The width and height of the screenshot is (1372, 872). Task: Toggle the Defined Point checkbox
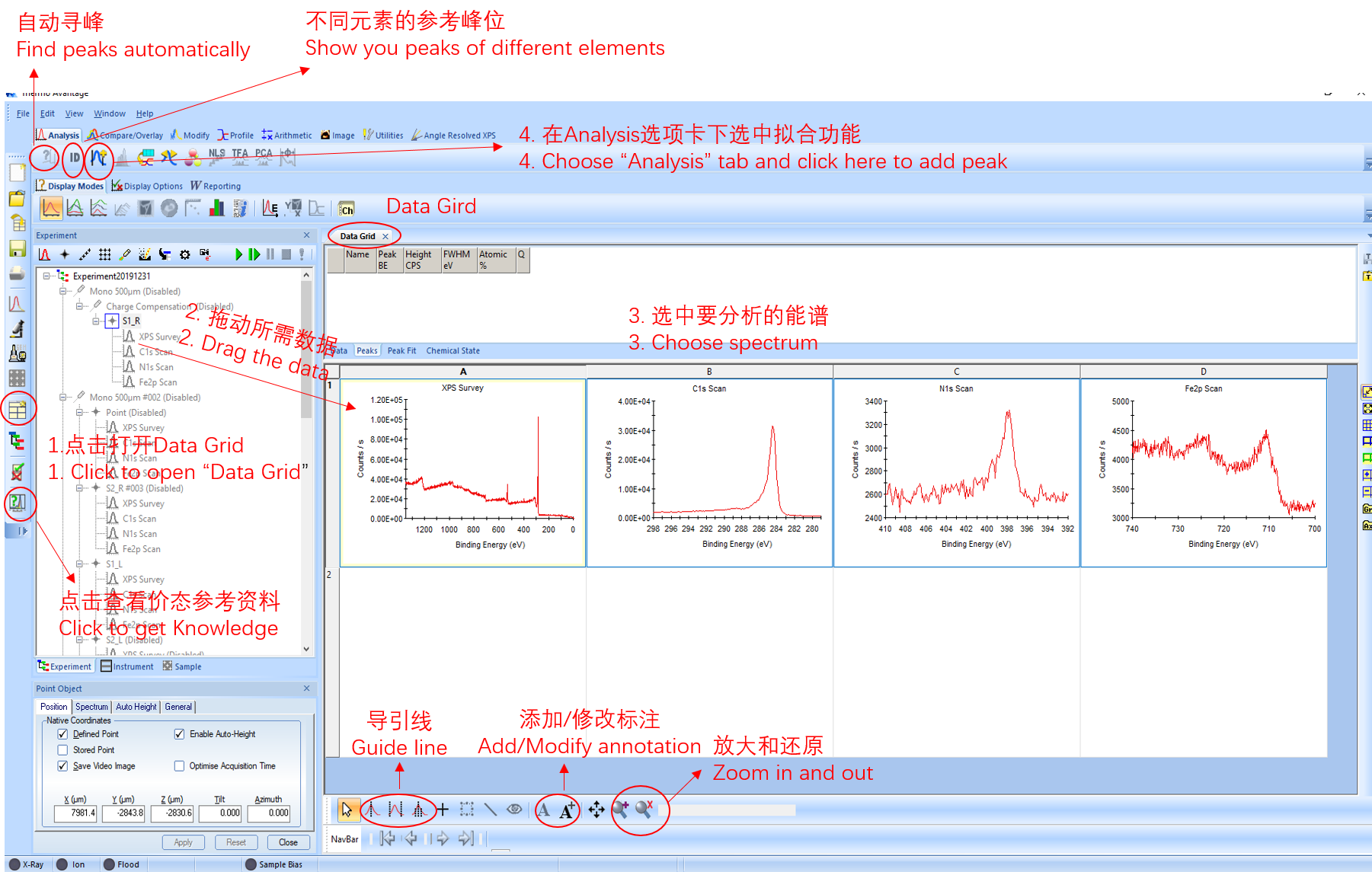coord(63,734)
